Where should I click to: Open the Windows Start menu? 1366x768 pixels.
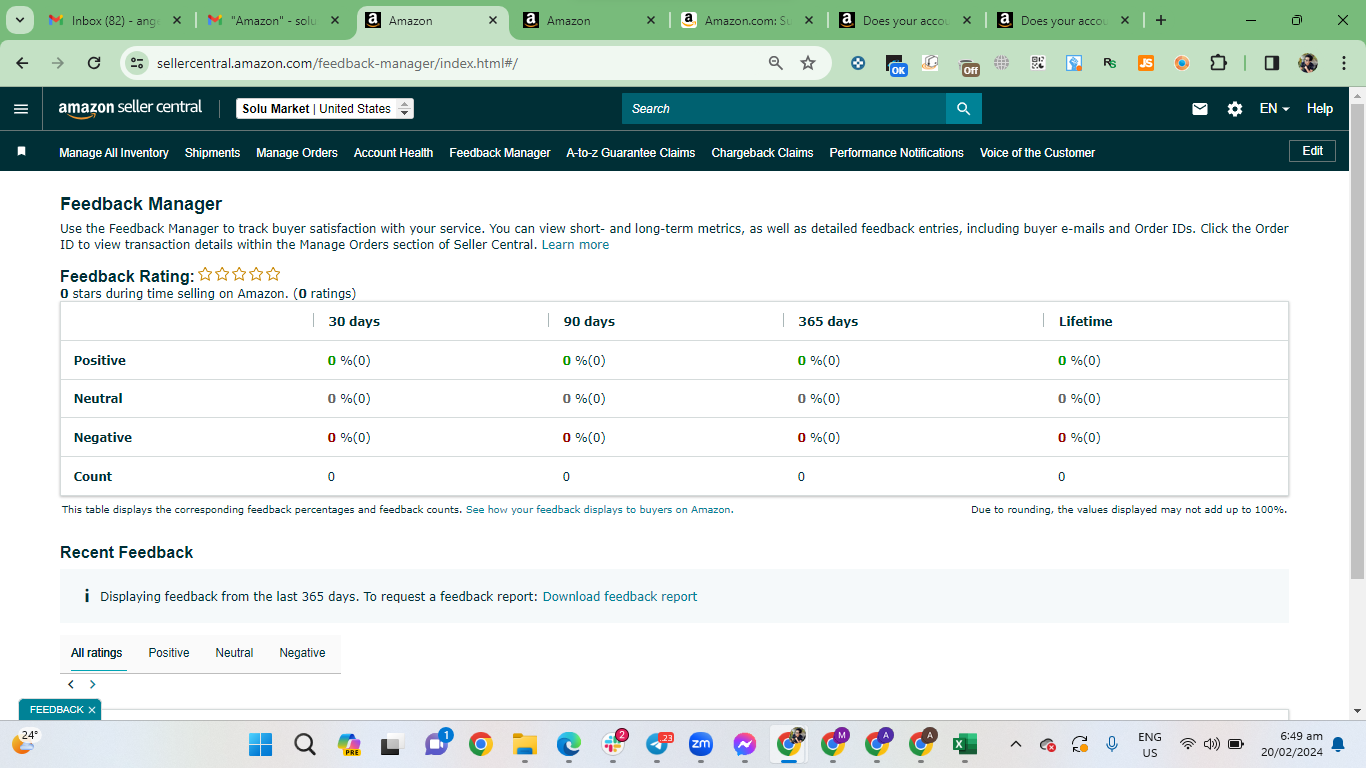pyautogui.click(x=260, y=744)
